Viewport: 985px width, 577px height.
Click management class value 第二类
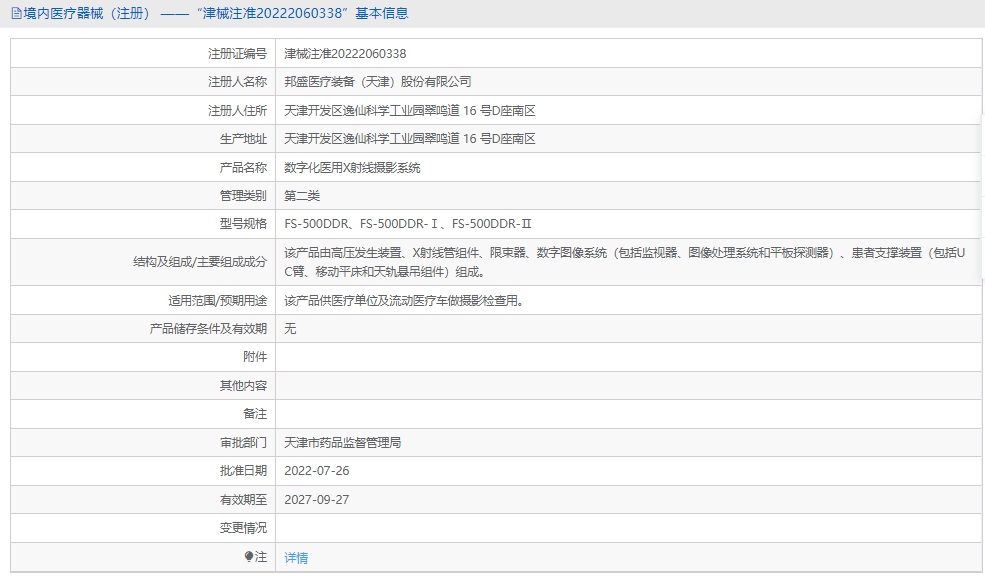click(302, 196)
